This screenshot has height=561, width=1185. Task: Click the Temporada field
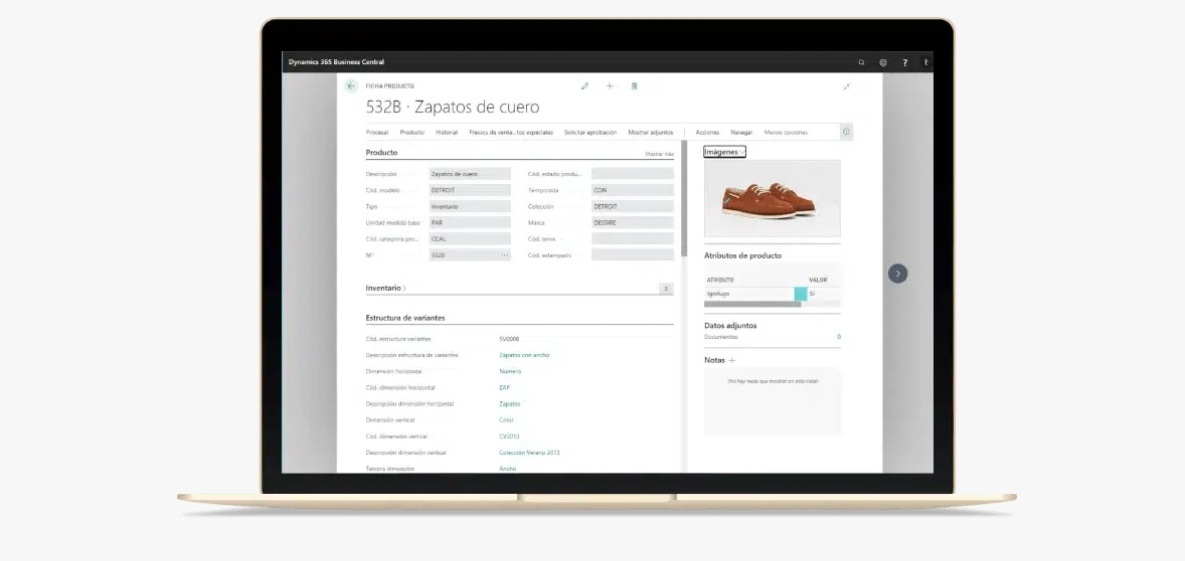point(633,191)
